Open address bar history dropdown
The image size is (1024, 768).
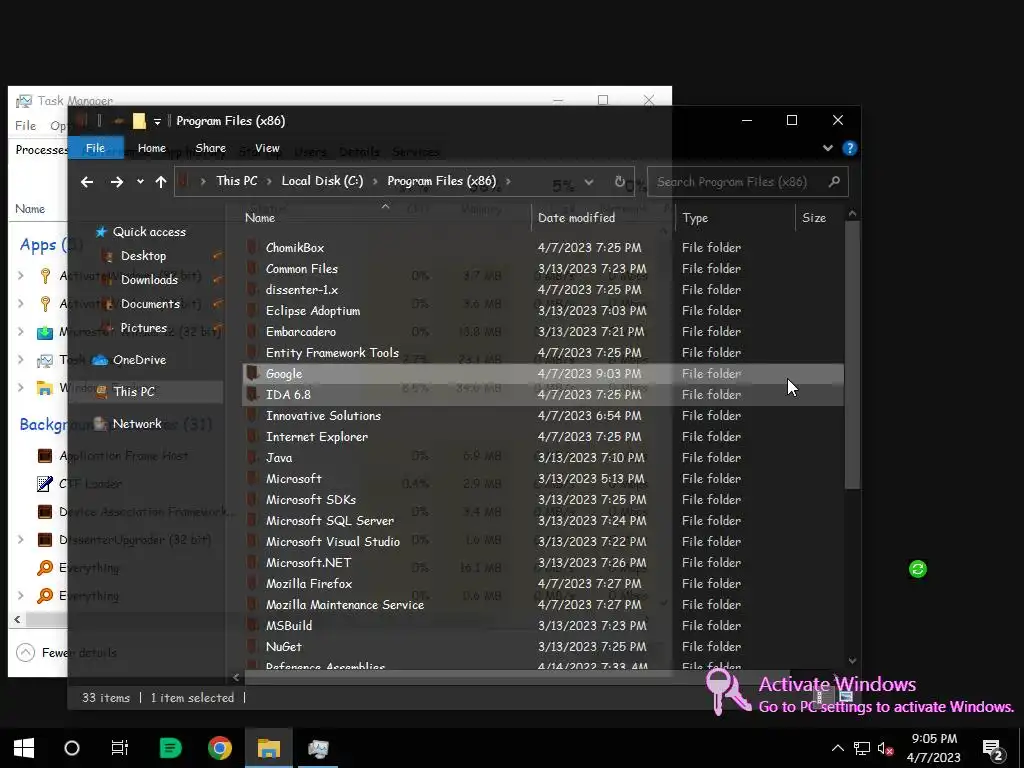(588, 182)
